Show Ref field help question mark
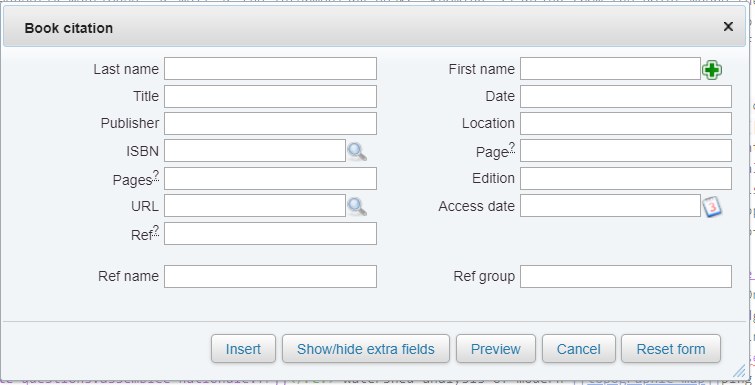This screenshot has width=755, height=385. point(156,230)
